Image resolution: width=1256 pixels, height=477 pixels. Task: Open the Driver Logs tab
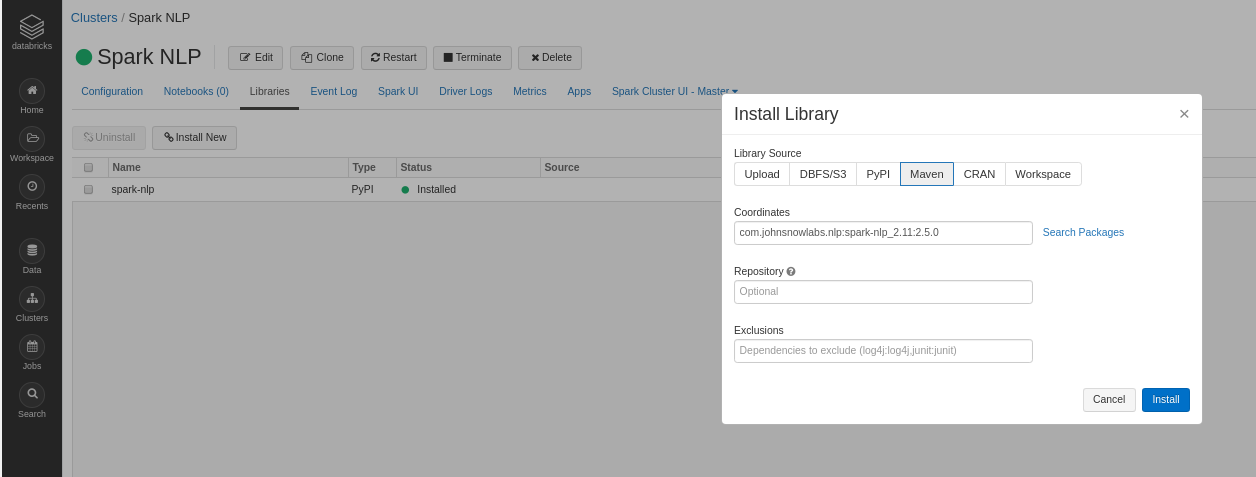(x=466, y=91)
